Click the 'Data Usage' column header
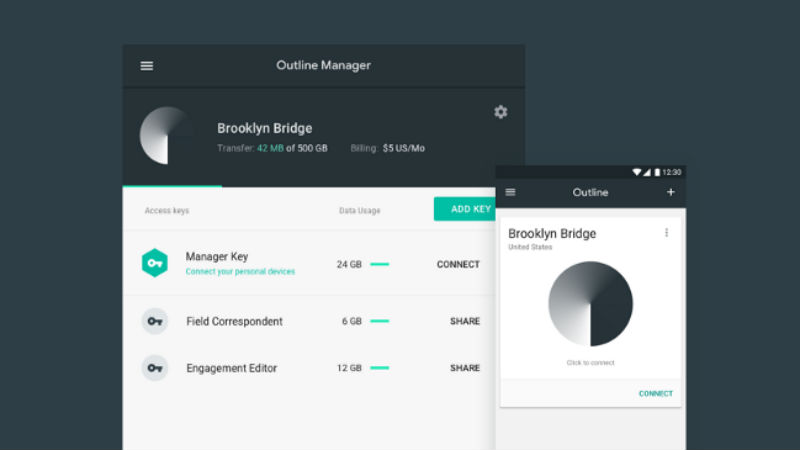 pyautogui.click(x=360, y=211)
